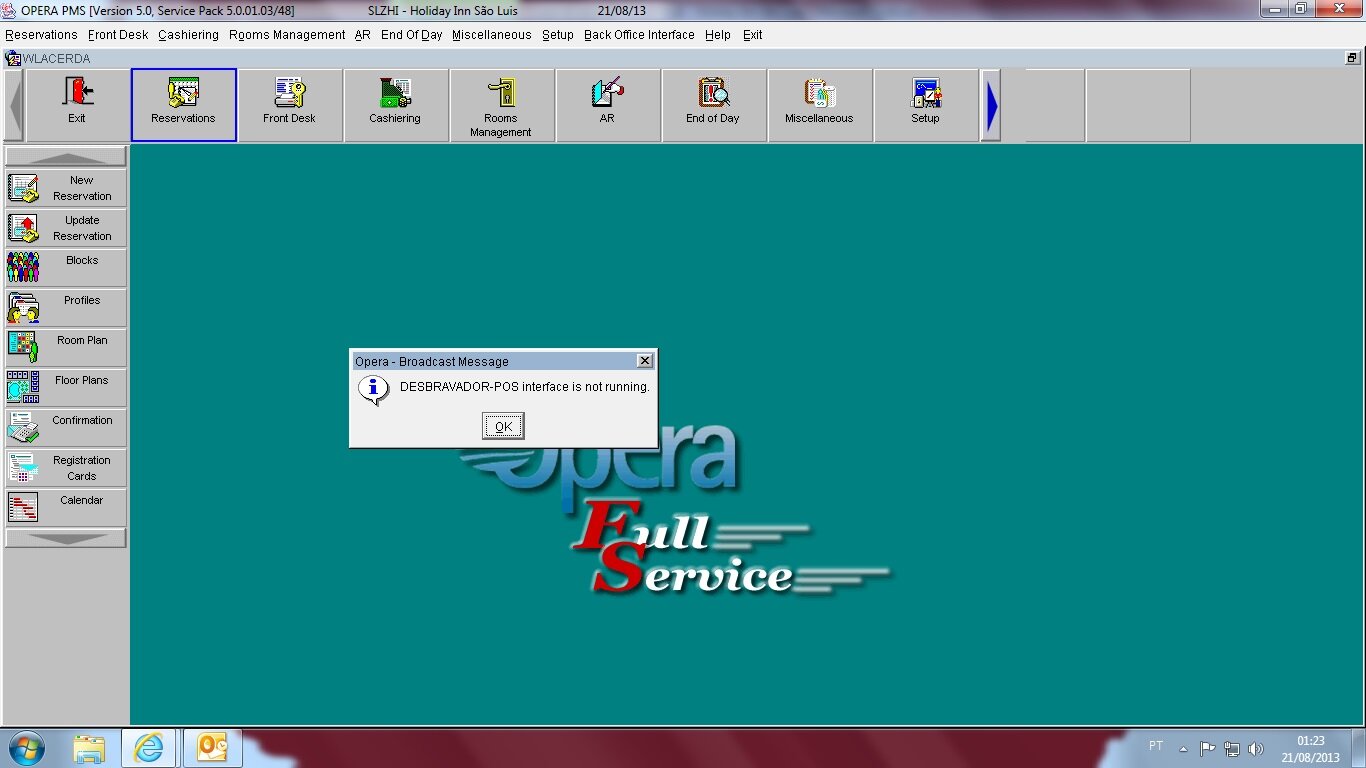The image size is (1366, 768).
Task: Click the DESBRAVADOR-POS interface message text
Action: tap(525, 387)
